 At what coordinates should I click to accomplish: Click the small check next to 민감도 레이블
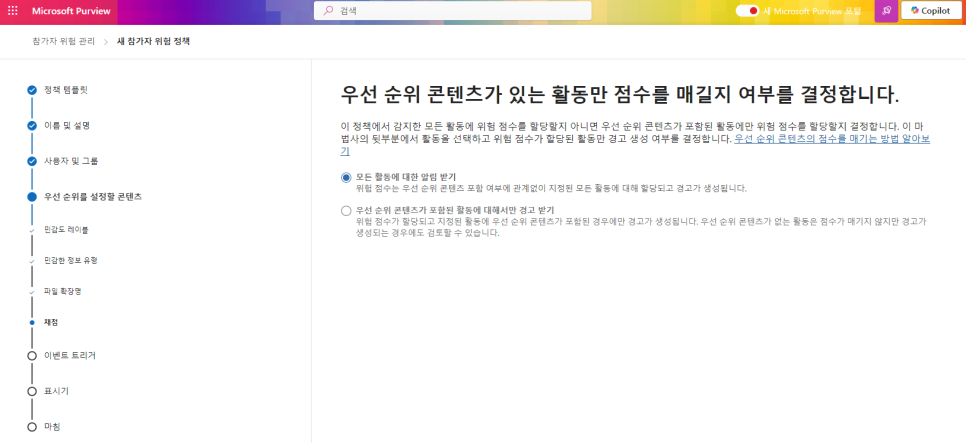tap(32, 230)
